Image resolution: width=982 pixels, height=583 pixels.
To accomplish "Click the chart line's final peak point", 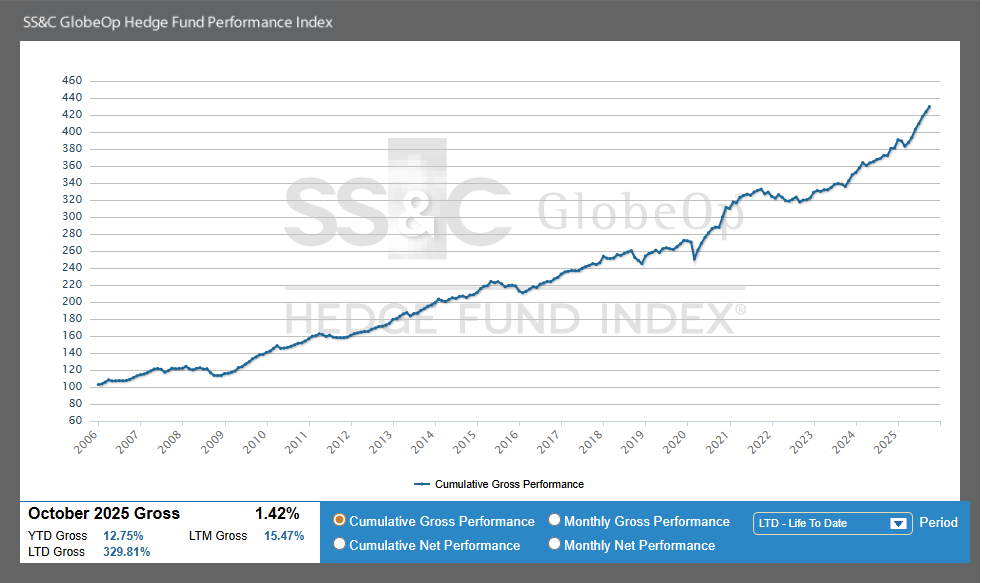I will pyautogui.click(x=929, y=106).
